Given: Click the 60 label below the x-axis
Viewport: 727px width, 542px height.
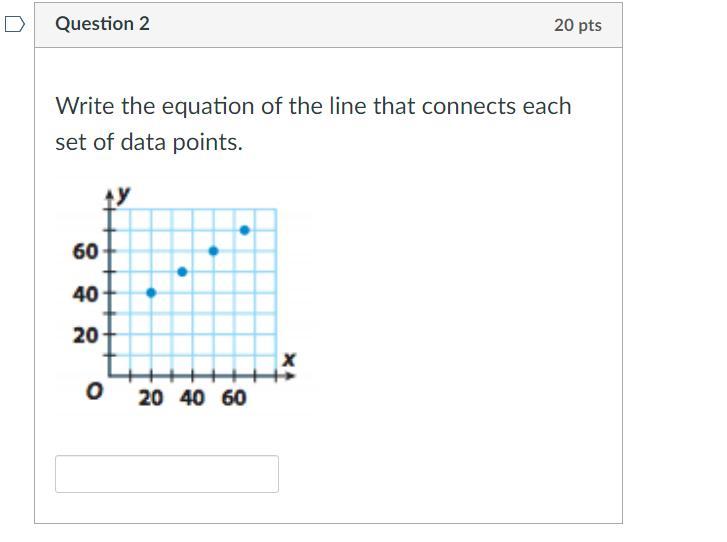Looking at the screenshot, I should click(x=234, y=398).
